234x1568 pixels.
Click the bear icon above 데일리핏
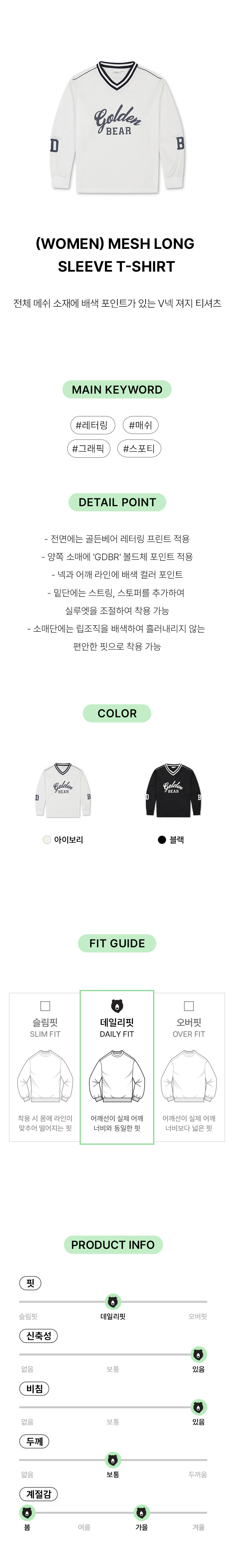[117, 1007]
